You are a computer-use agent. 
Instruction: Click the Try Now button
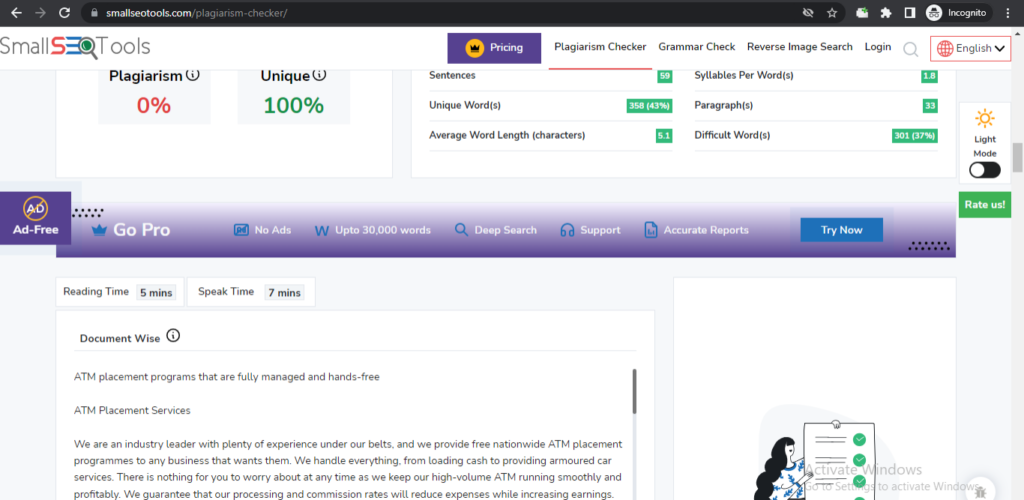pos(842,230)
